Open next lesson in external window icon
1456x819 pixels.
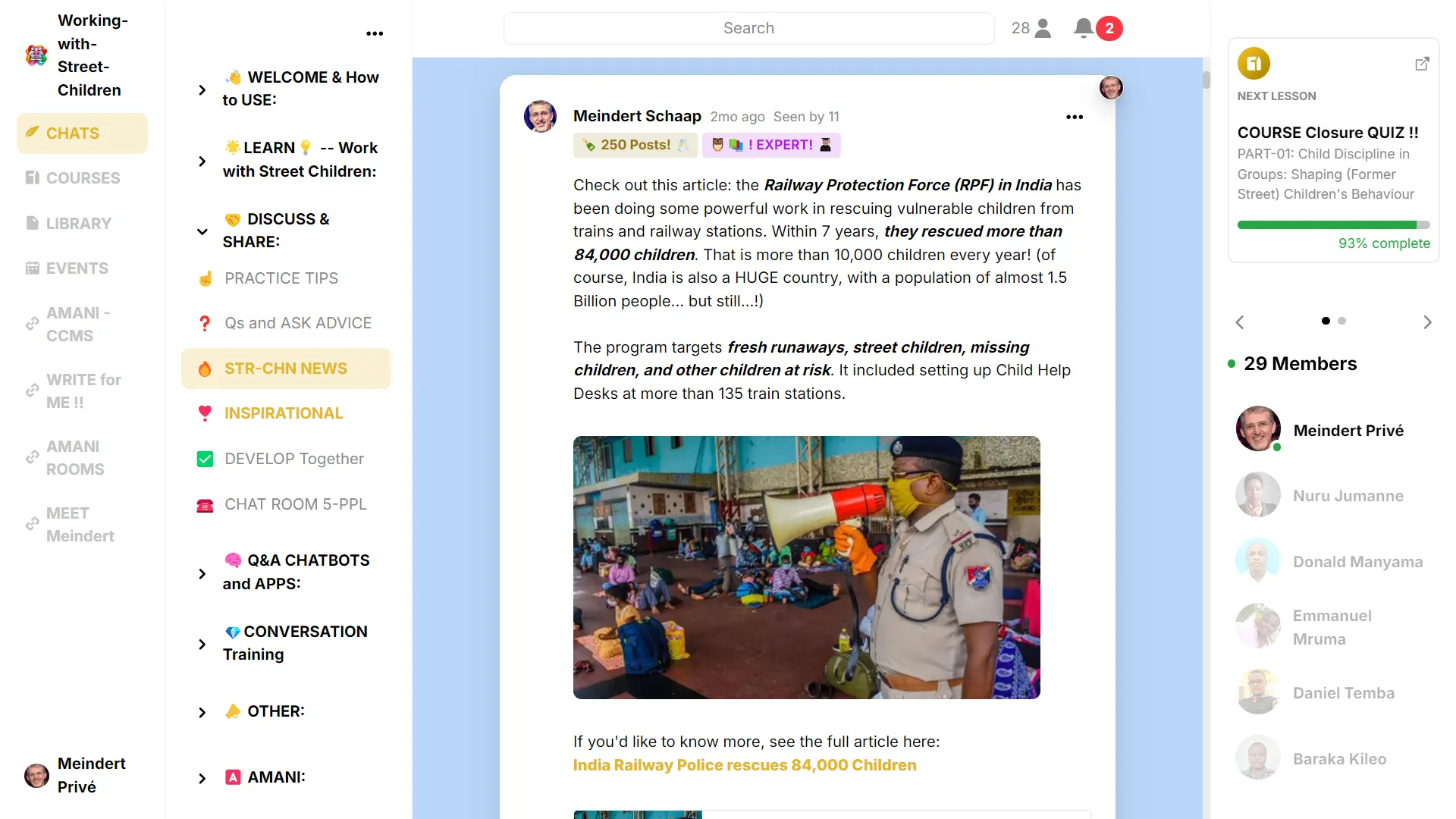click(x=1422, y=64)
